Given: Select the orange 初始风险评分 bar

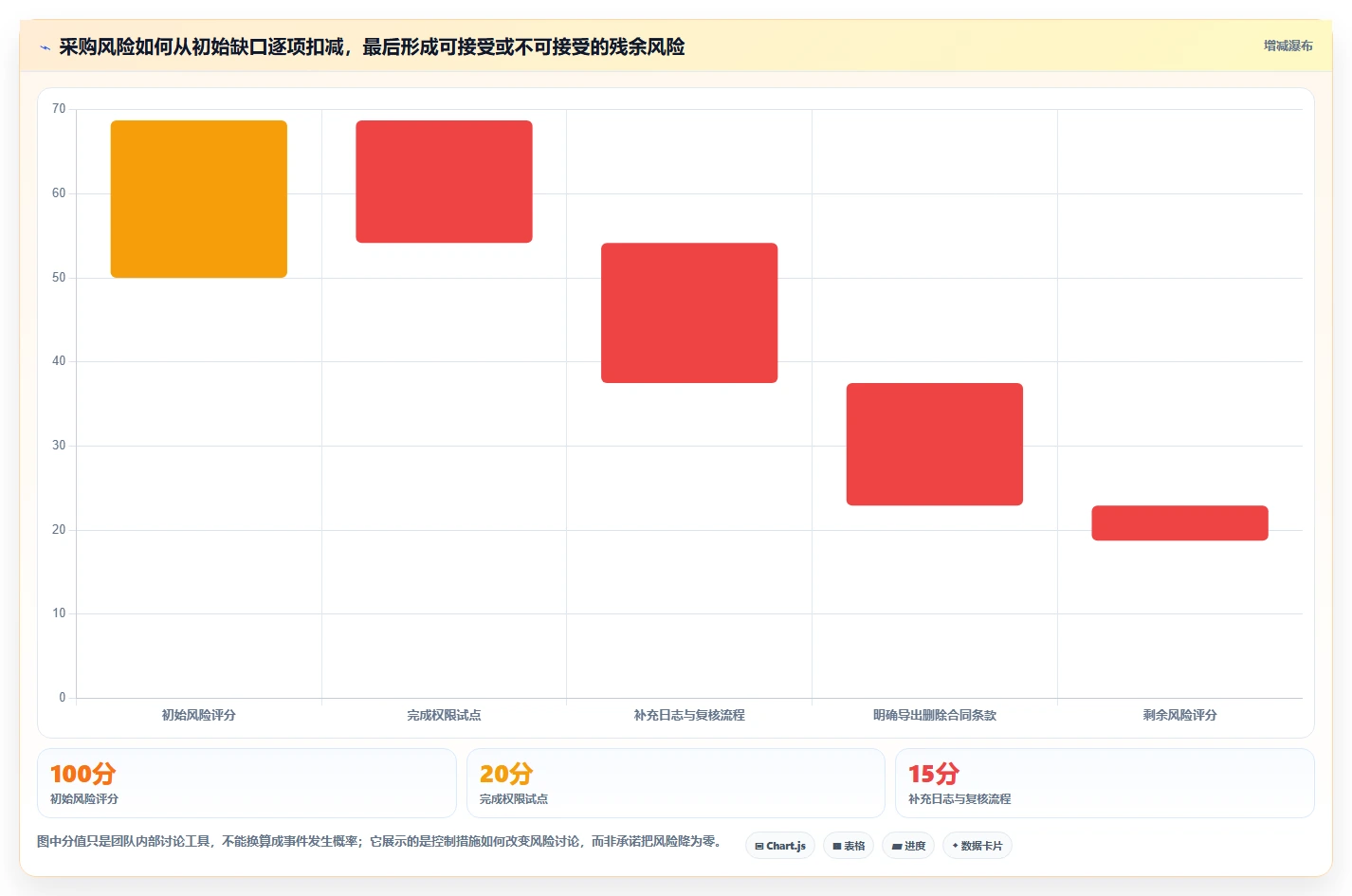Looking at the screenshot, I should pyautogui.click(x=199, y=199).
